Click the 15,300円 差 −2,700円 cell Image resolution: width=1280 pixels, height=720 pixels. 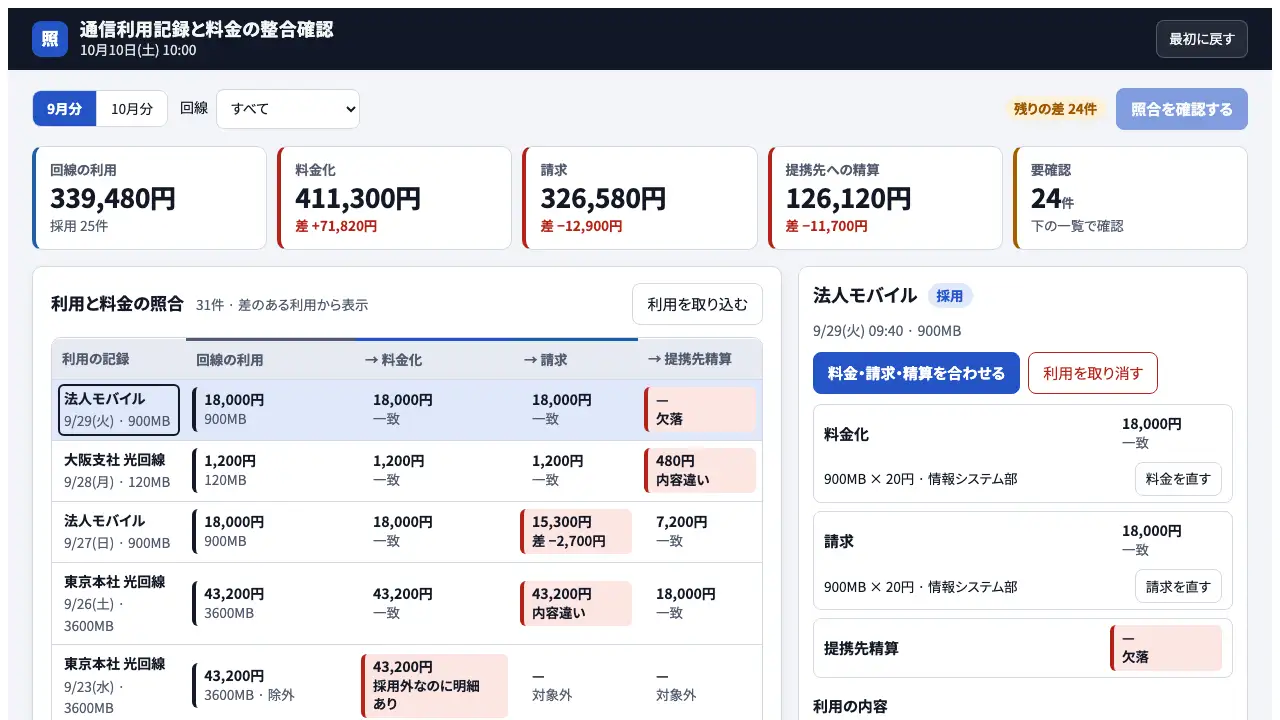(x=576, y=532)
